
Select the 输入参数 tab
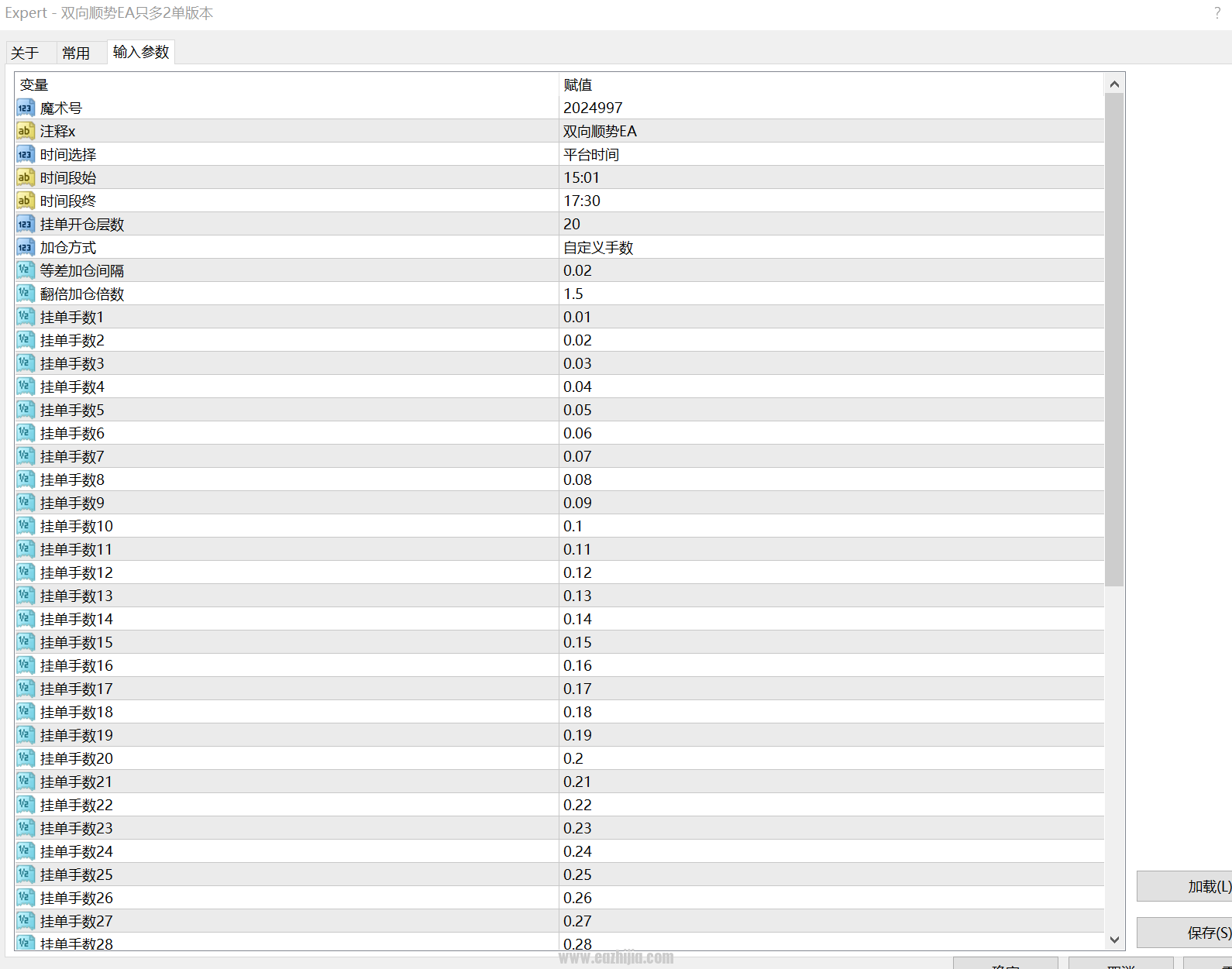(141, 52)
